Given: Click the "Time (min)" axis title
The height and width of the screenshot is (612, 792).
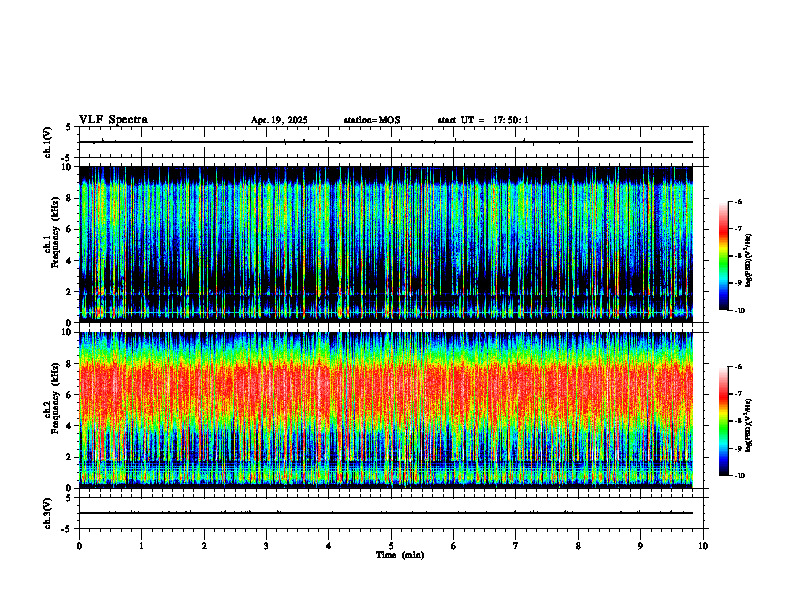Looking at the screenshot, I should coord(400,555).
